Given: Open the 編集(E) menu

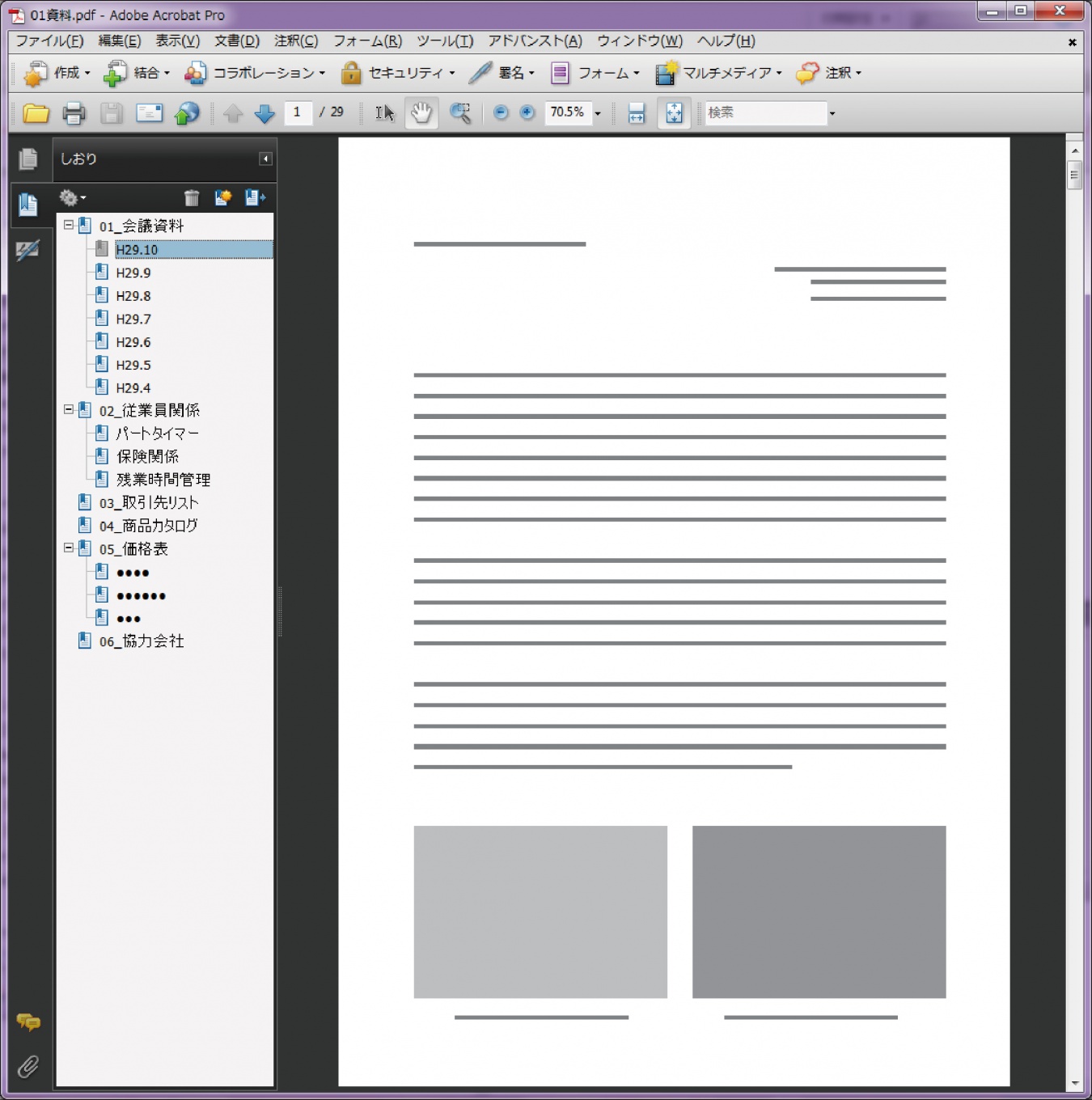Looking at the screenshot, I should 120,41.
